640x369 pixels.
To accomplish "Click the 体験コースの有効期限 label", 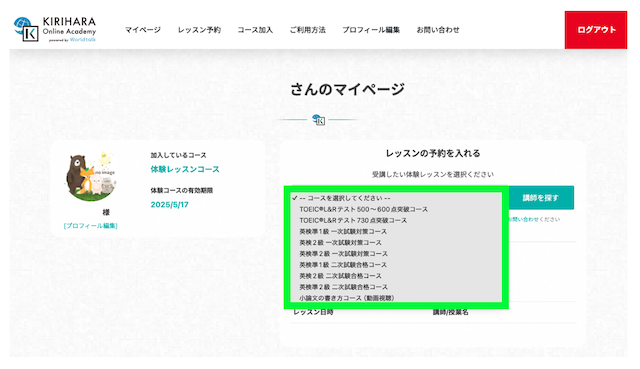I will [x=182, y=190].
